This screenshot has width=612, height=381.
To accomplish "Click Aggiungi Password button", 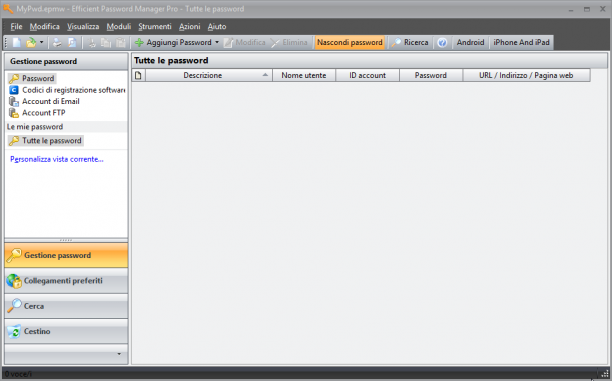I will tap(173, 43).
